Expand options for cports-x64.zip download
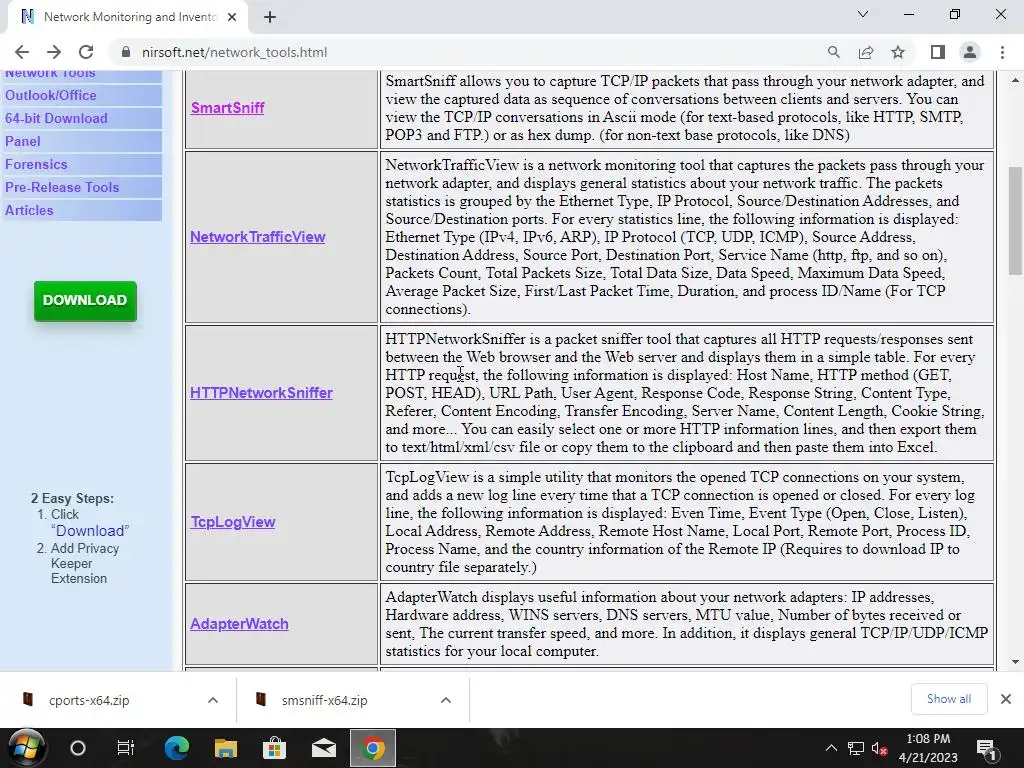The image size is (1024, 768). (x=213, y=700)
